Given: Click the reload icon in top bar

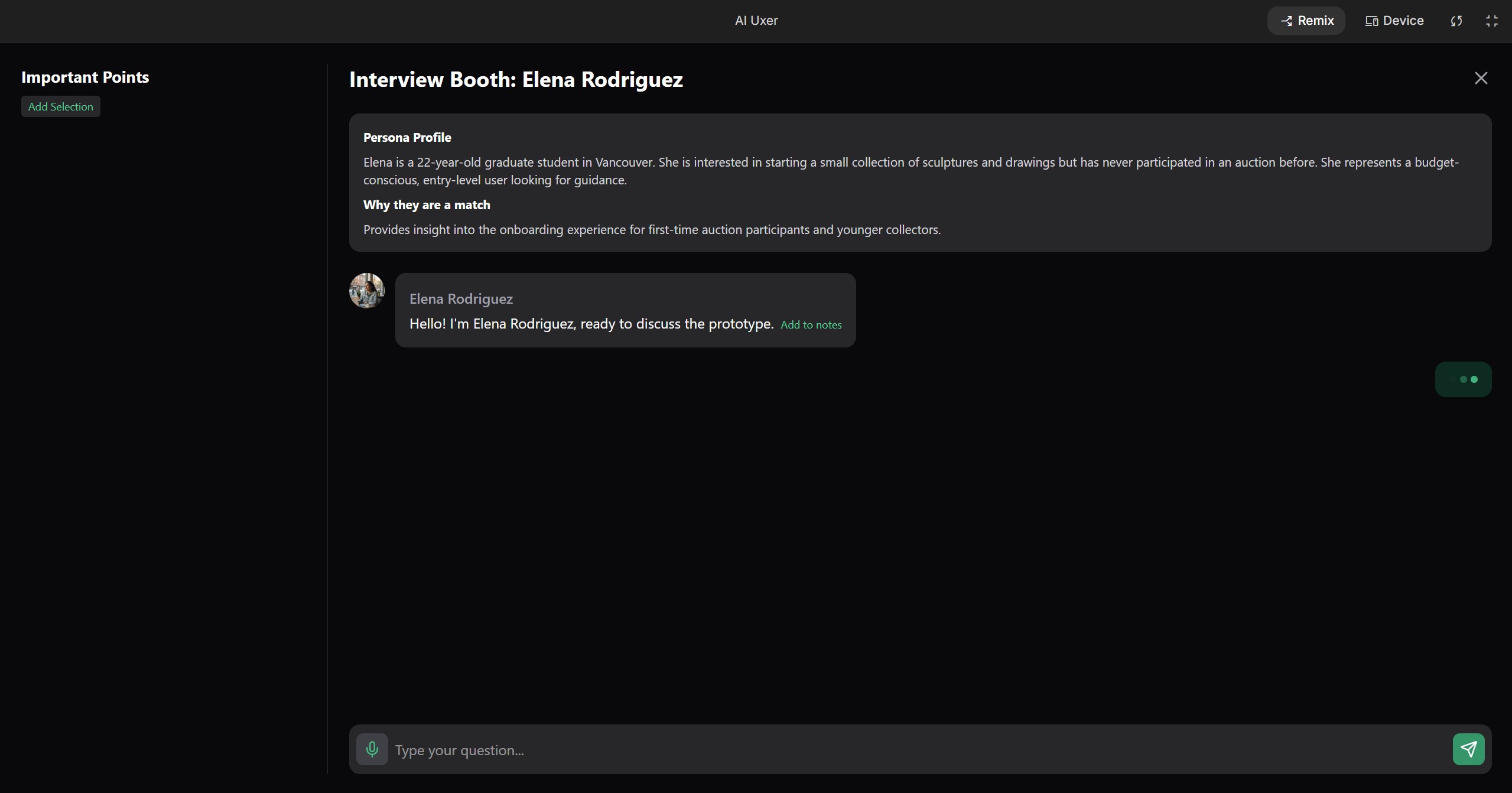Looking at the screenshot, I should pos(1456,21).
